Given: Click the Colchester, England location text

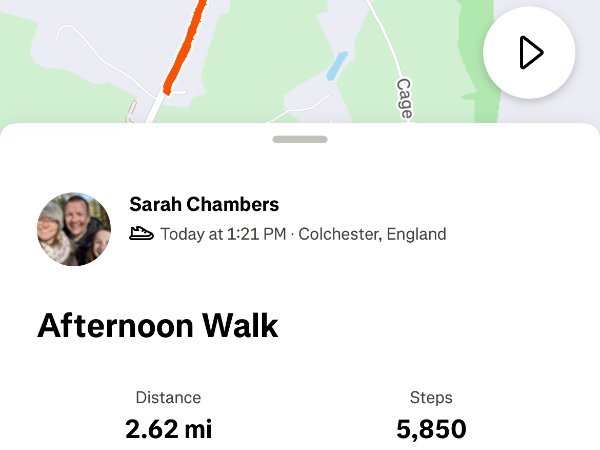Looking at the screenshot, I should coord(373,234).
